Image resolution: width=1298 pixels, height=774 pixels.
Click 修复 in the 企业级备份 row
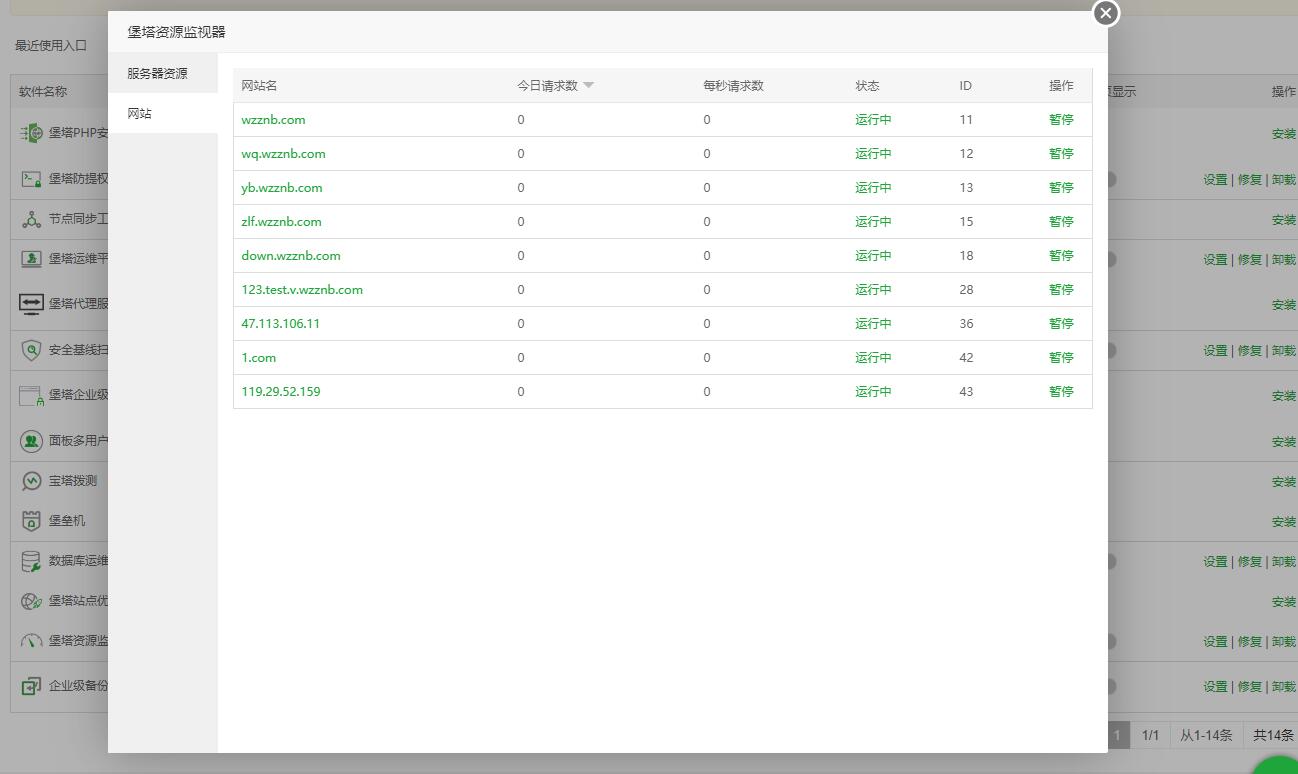pyautogui.click(x=1250, y=686)
